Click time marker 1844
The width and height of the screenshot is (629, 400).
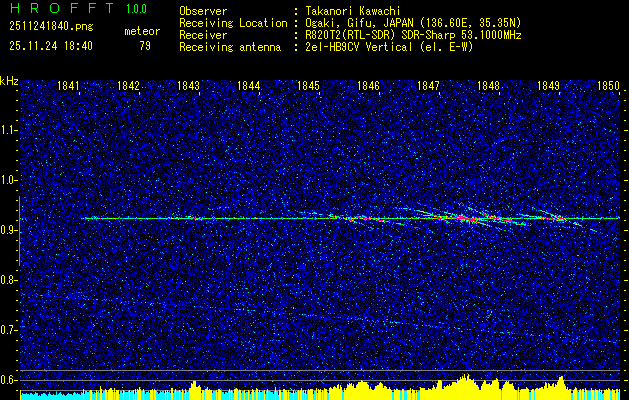click(248, 85)
